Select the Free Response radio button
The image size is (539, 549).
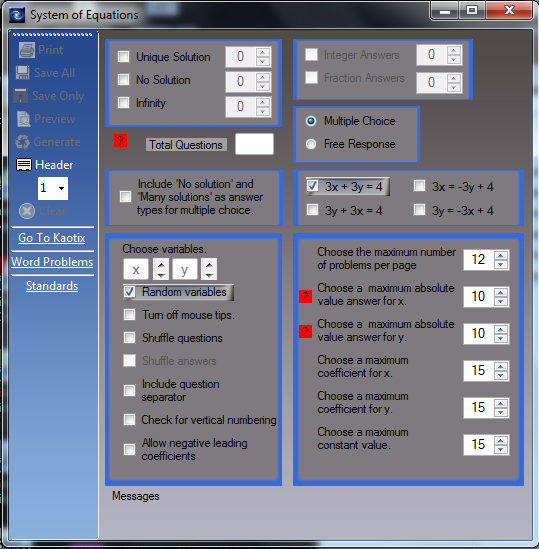pyautogui.click(x=311, y=144)
